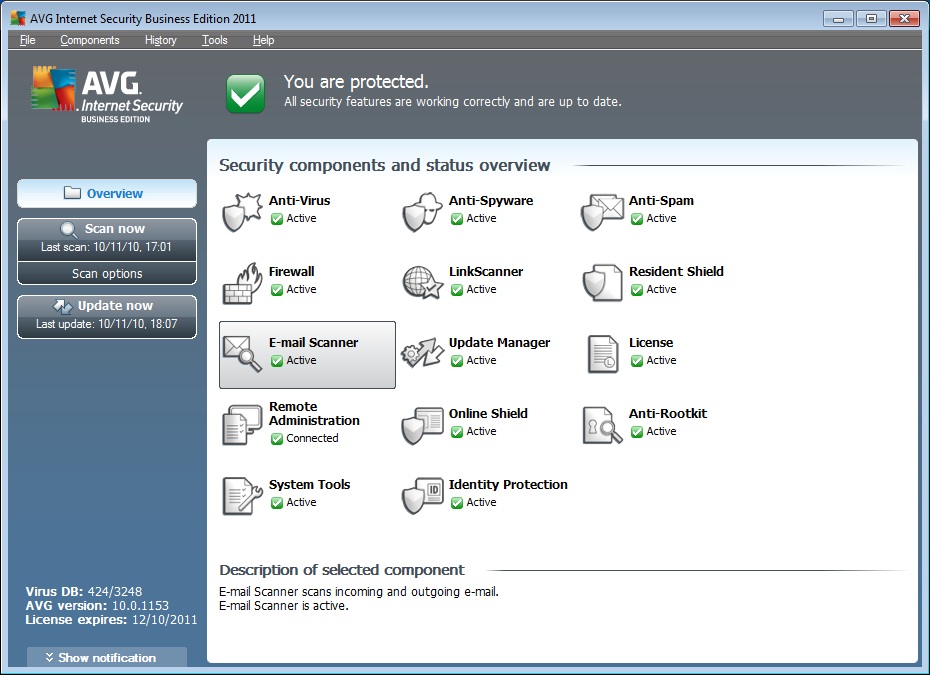The height and width of the screenshot is (675, 930).
Task: Open the Anti-Rootkit magnifier icon
Action: point(603,425)
